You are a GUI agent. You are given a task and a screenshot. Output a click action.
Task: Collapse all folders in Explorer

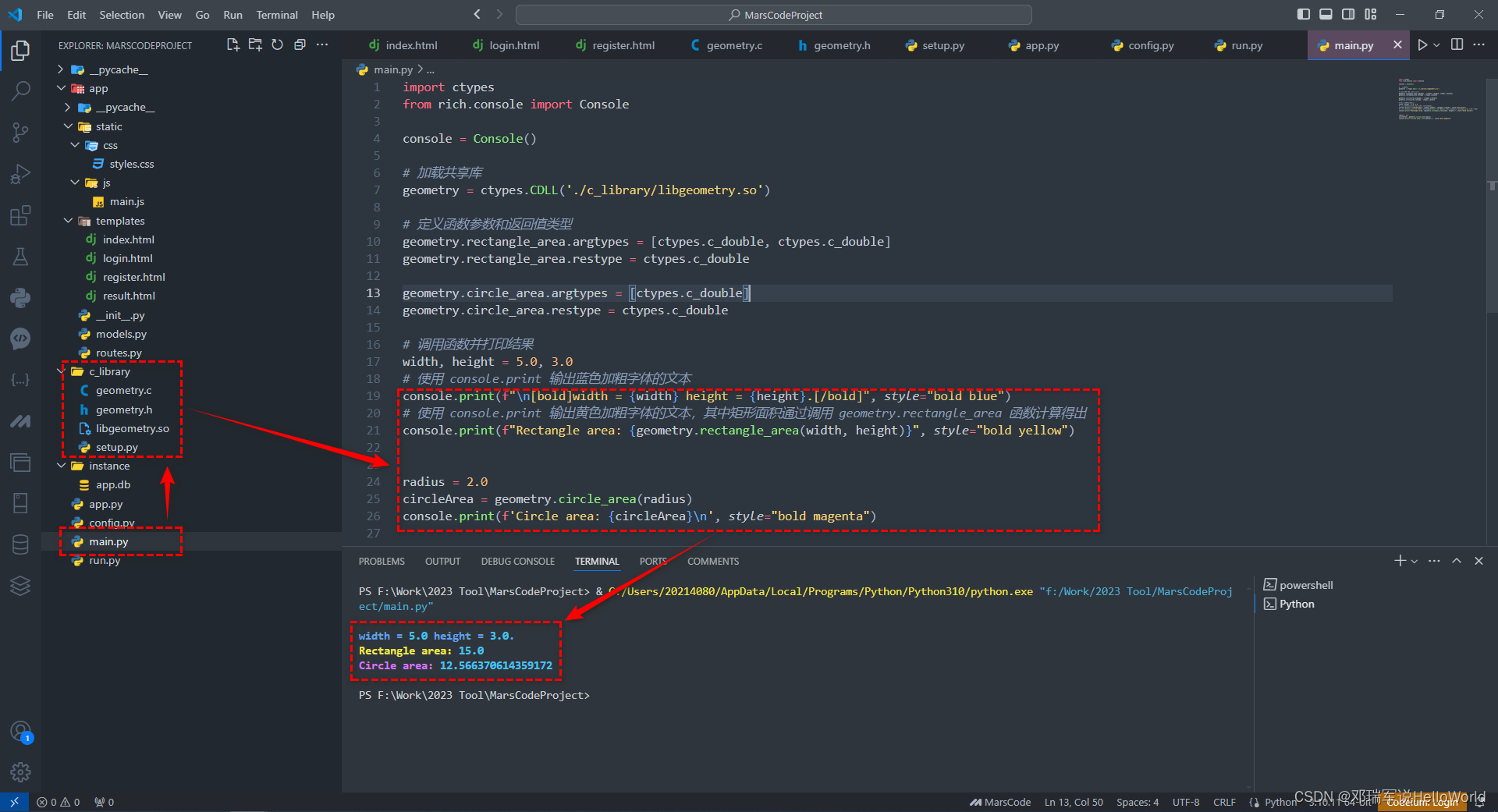coord(300,45)
